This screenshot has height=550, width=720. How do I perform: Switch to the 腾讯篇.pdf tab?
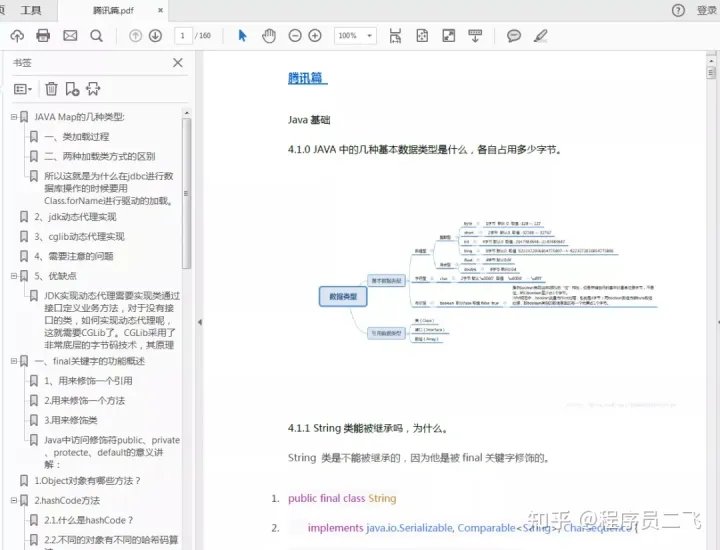coord(113,10)
